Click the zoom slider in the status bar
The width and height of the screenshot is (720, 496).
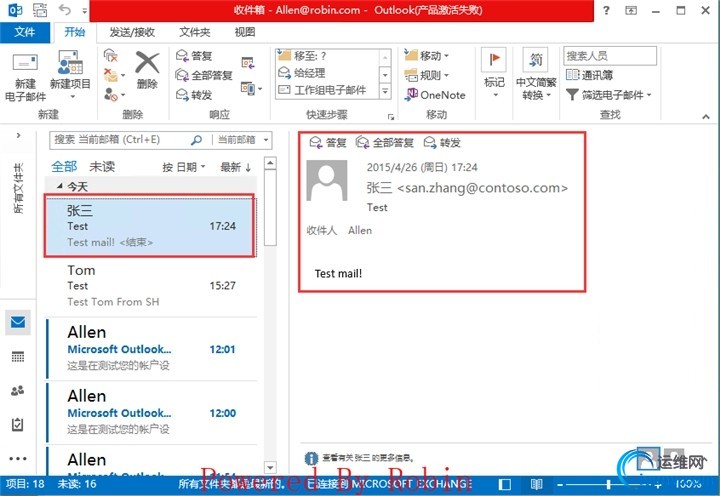point(608,484)
